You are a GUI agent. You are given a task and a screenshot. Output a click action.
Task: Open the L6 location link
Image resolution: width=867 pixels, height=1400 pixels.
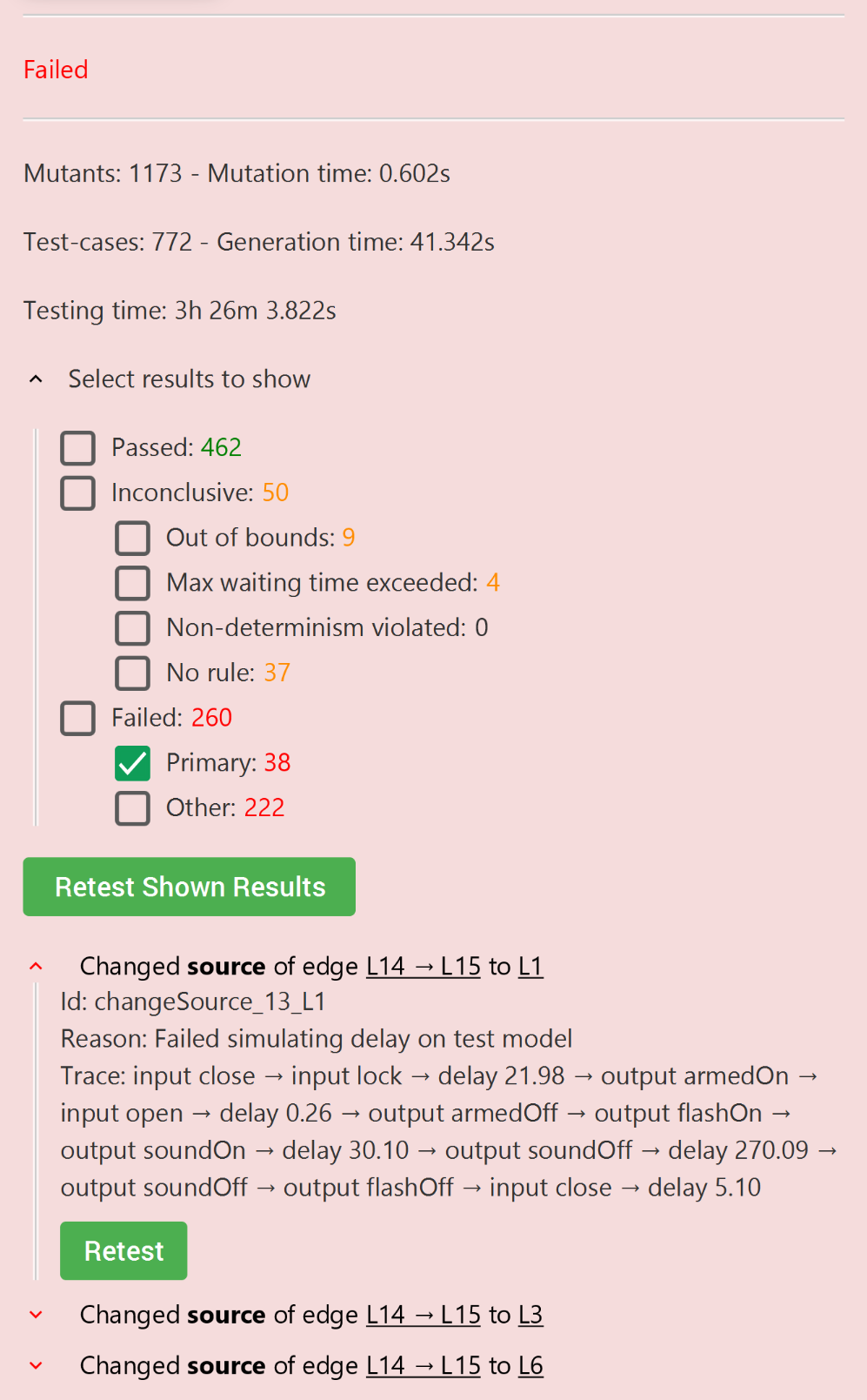click(530, 1366)
